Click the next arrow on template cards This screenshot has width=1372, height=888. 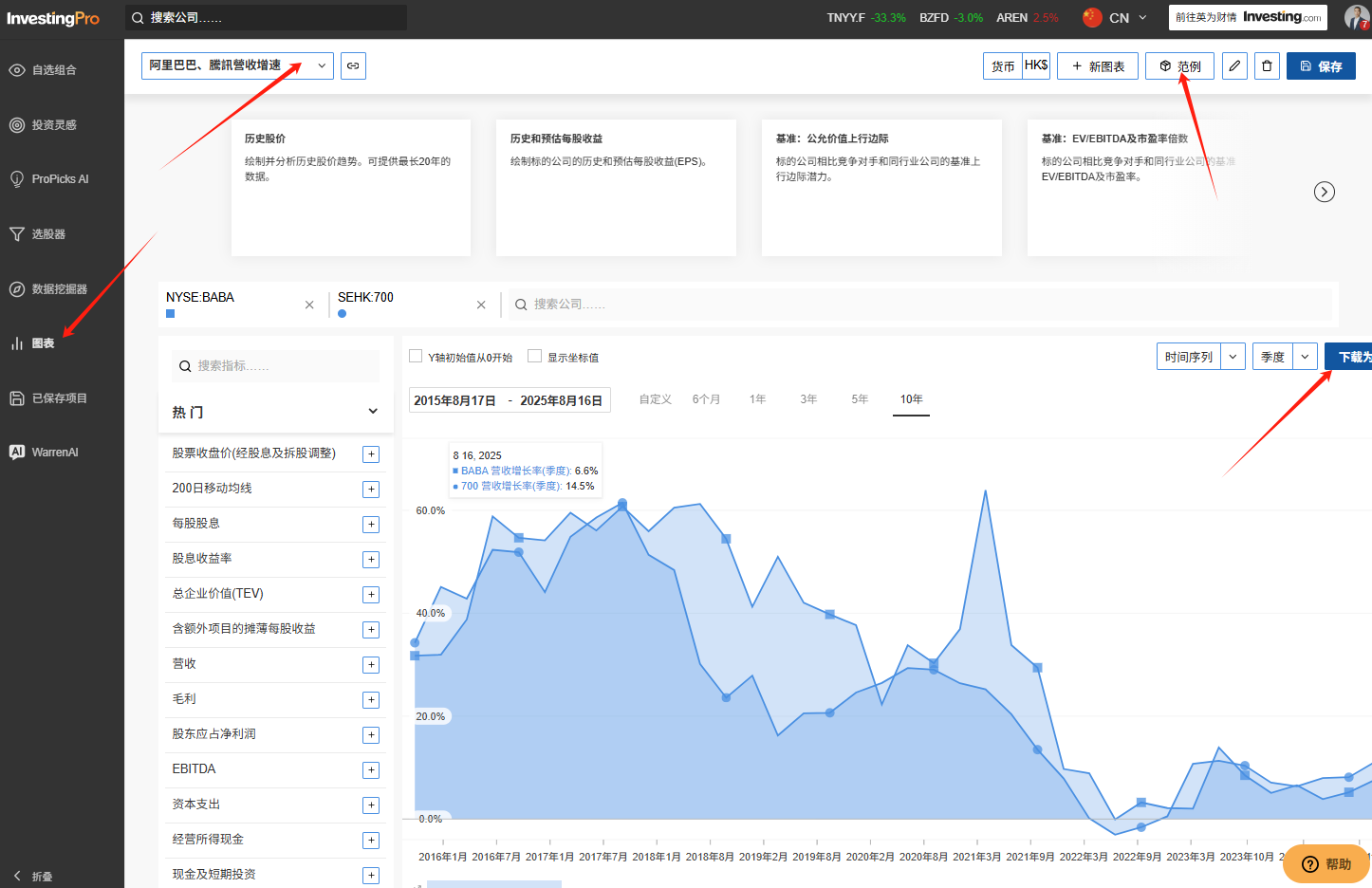pyautogui.click(x=1325, y=192)
